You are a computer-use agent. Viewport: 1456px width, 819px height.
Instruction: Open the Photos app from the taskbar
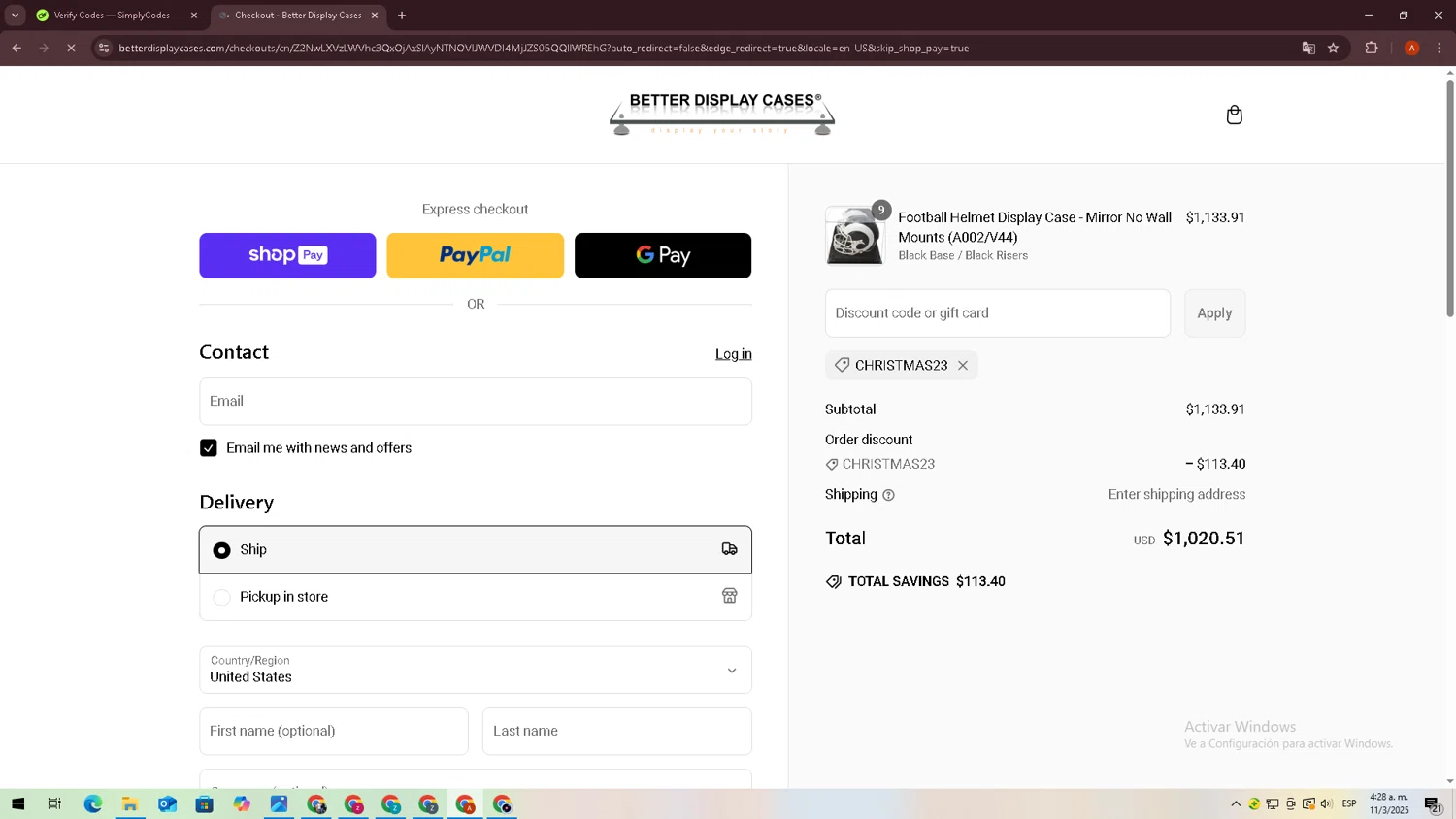click(x=279, y=803)
